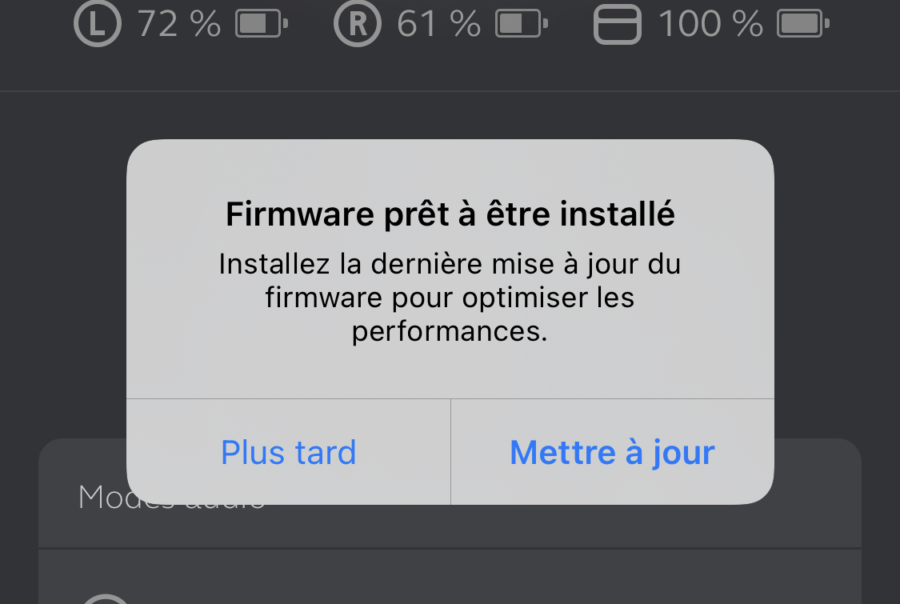Tap the charging case battery icon
Screen dimensions: 900x604
803,24
